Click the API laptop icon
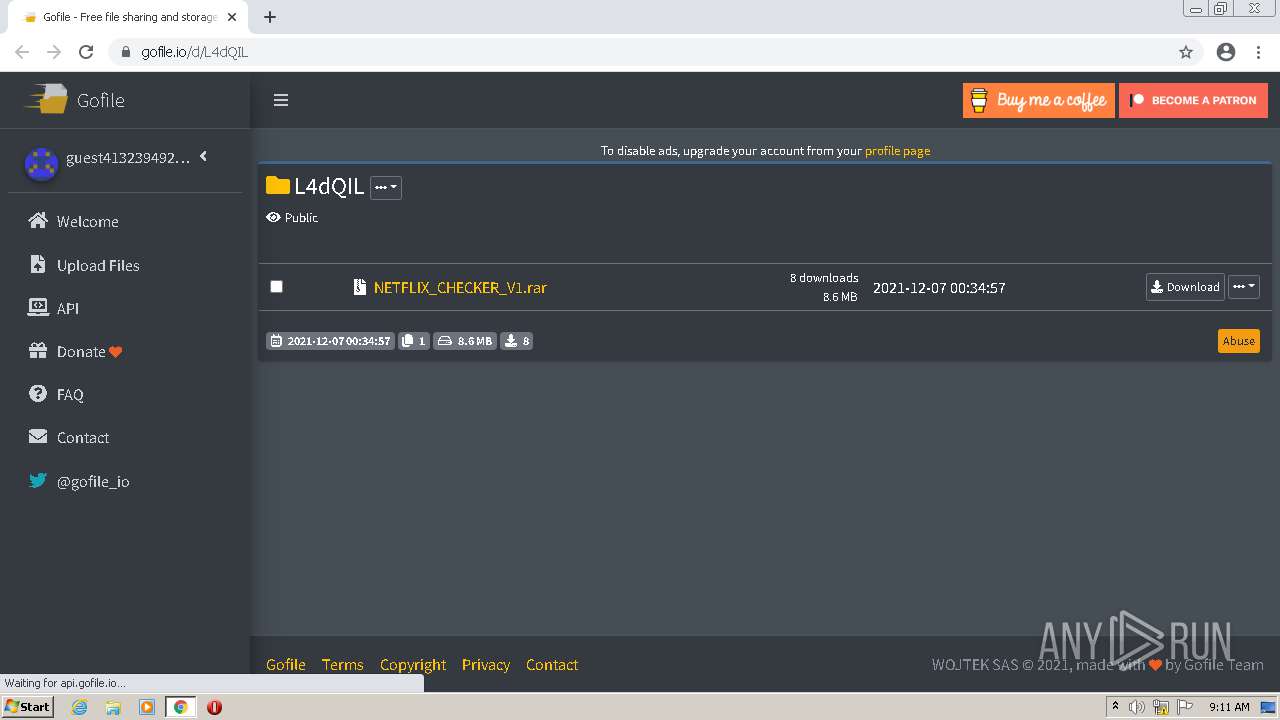The height and width of the screenshot is (720, 1280). tap(38, 307)
